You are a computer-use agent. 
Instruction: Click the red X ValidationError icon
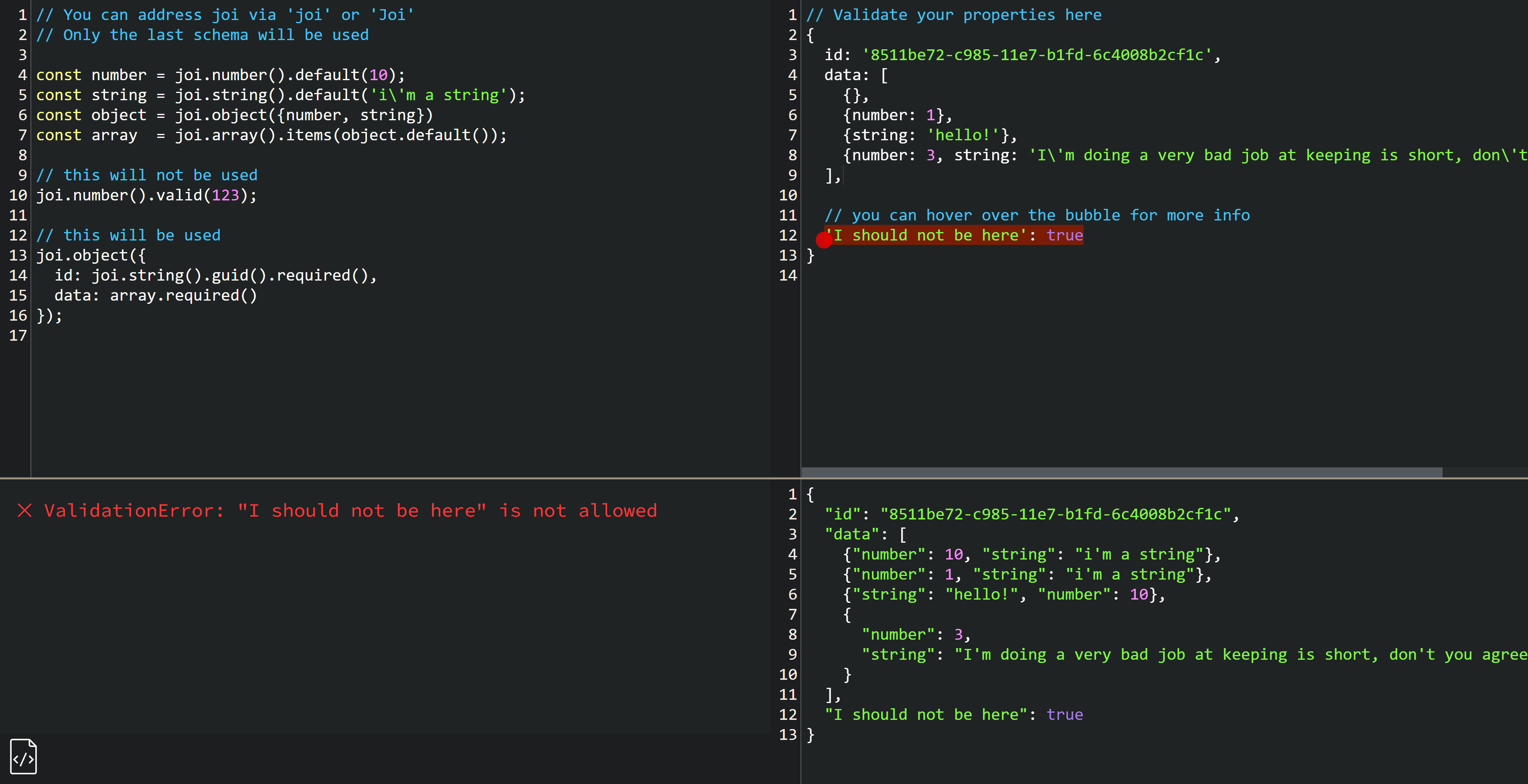tap(25, 511)
